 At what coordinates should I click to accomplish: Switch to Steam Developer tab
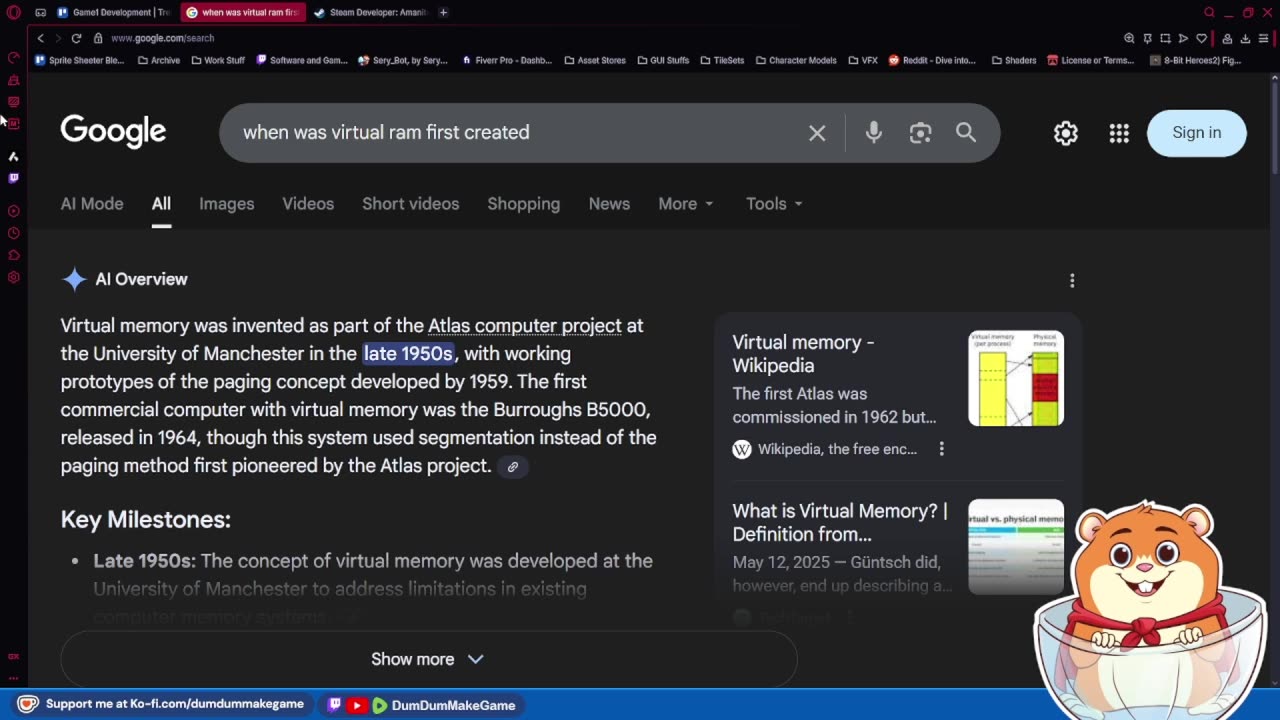[371, 12]
